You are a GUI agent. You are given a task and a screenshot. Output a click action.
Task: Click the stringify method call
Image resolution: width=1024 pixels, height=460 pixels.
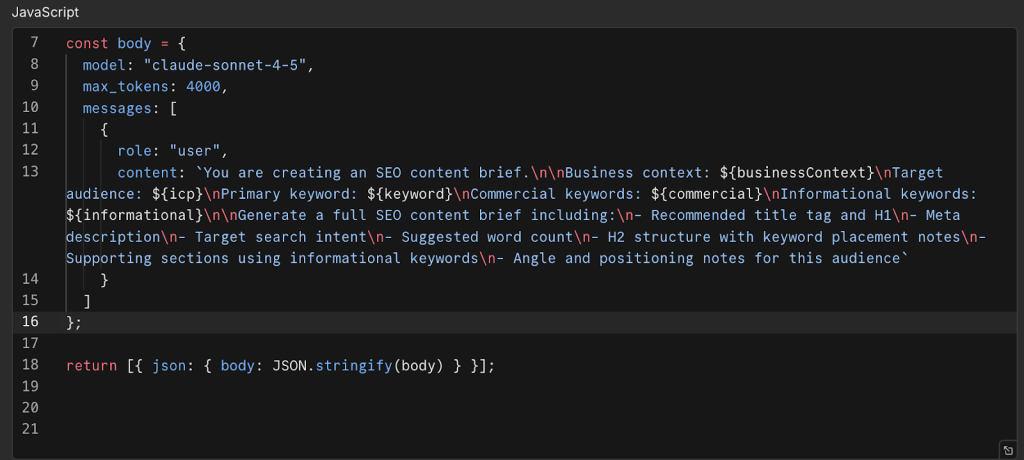[353, 365]
